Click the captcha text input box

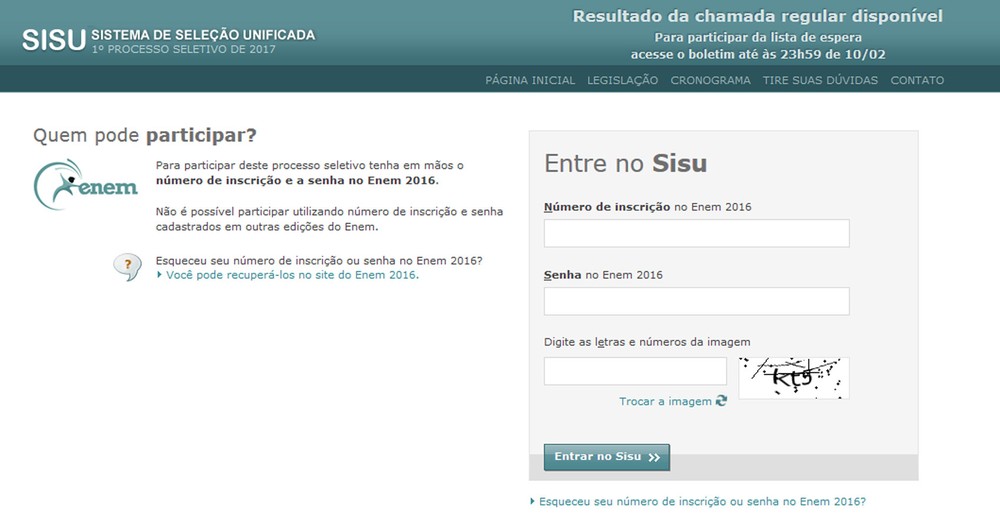[x=635, y=371]
